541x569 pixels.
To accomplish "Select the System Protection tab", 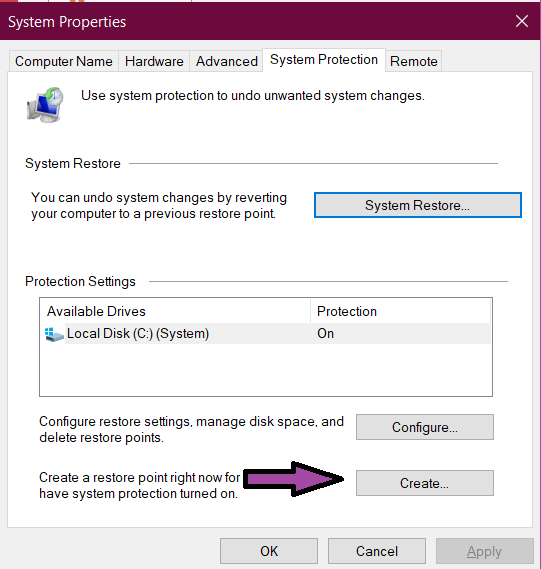I will pyautogui.click(x=324, y=60).
